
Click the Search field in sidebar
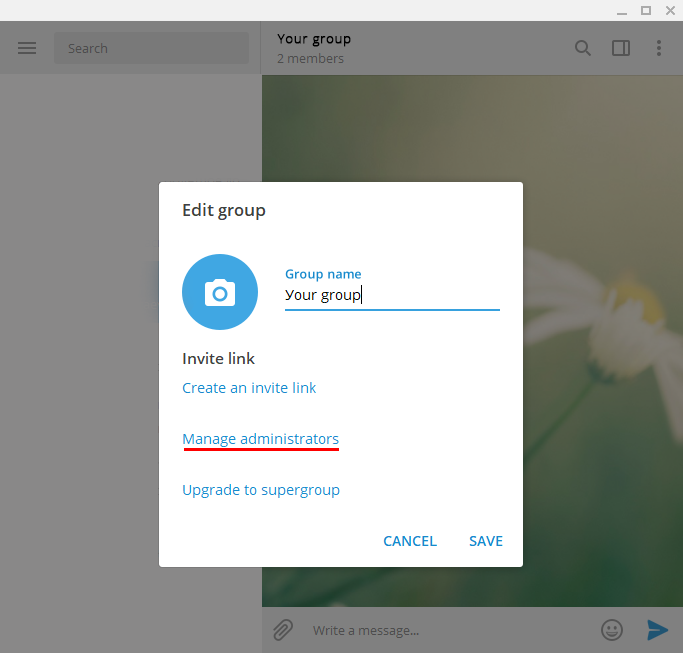point(152,48)
